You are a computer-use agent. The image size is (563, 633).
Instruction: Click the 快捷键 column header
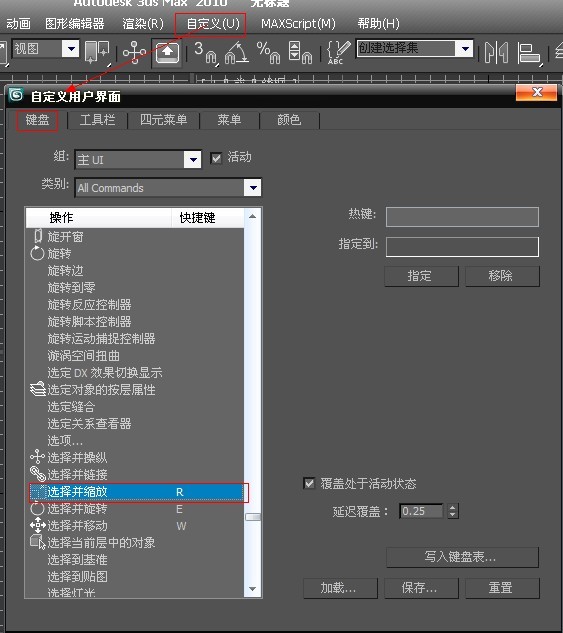(x=208, y=218)
